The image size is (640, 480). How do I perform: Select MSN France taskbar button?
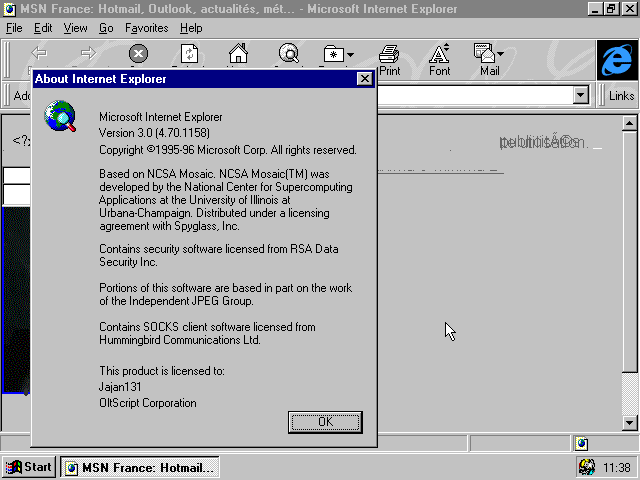140,467
